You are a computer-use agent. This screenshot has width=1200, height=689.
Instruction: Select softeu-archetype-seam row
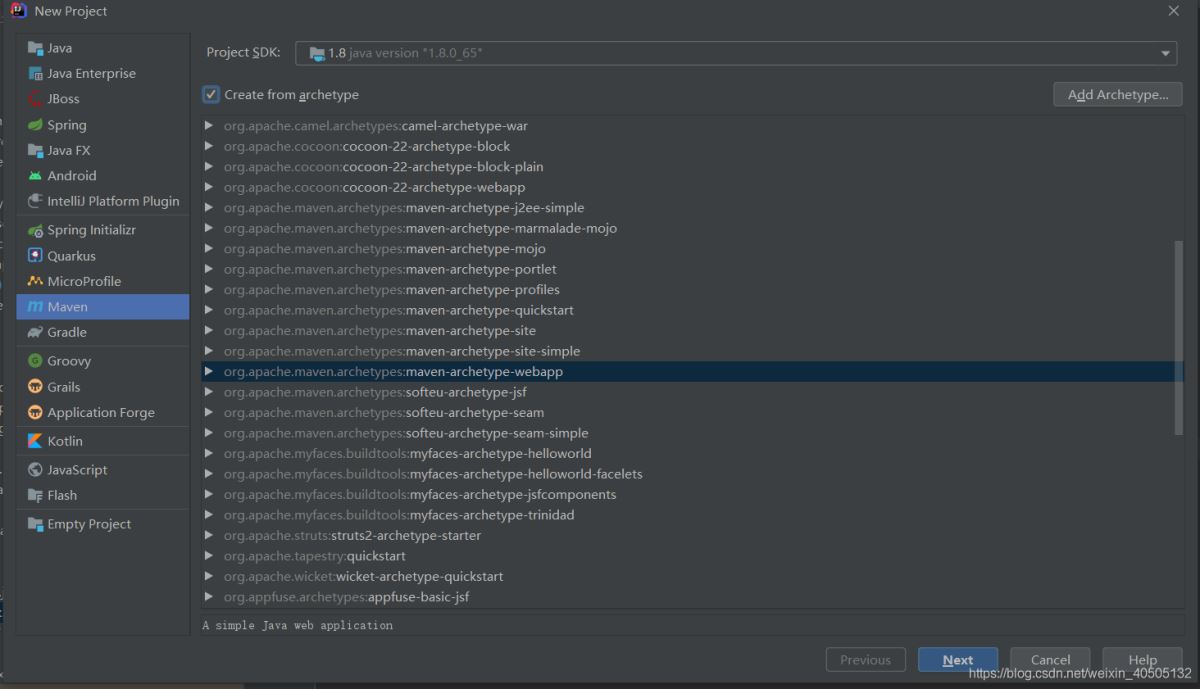[x=692, y=412]
